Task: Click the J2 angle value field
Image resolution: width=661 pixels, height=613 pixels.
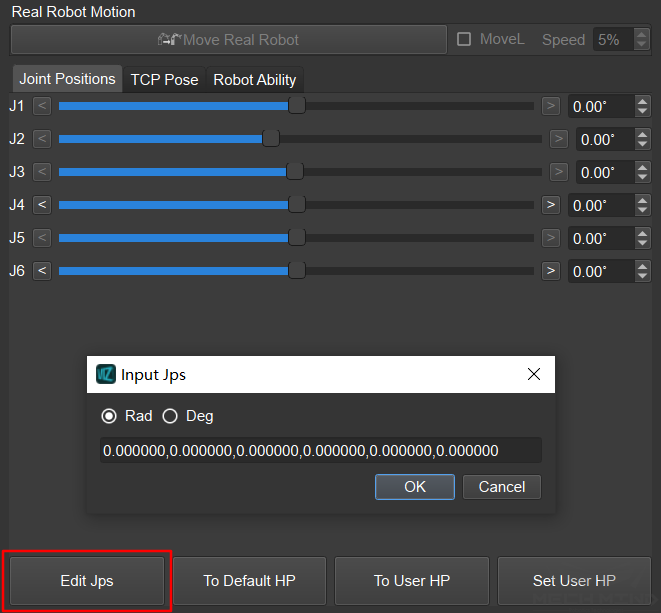Action: tap(605, 139)
